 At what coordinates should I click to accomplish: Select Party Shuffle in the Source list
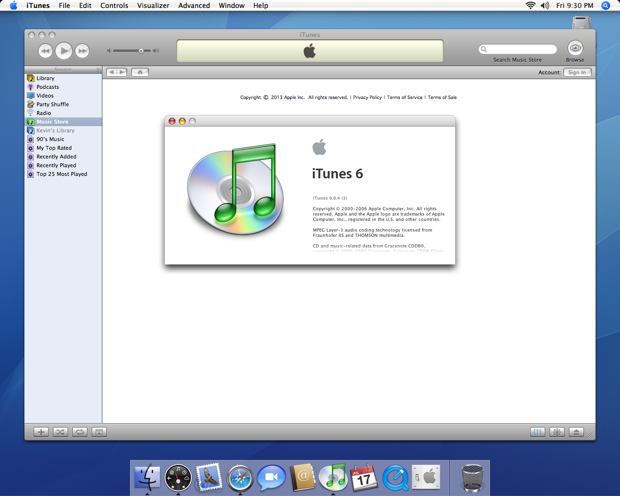point(63,104)
